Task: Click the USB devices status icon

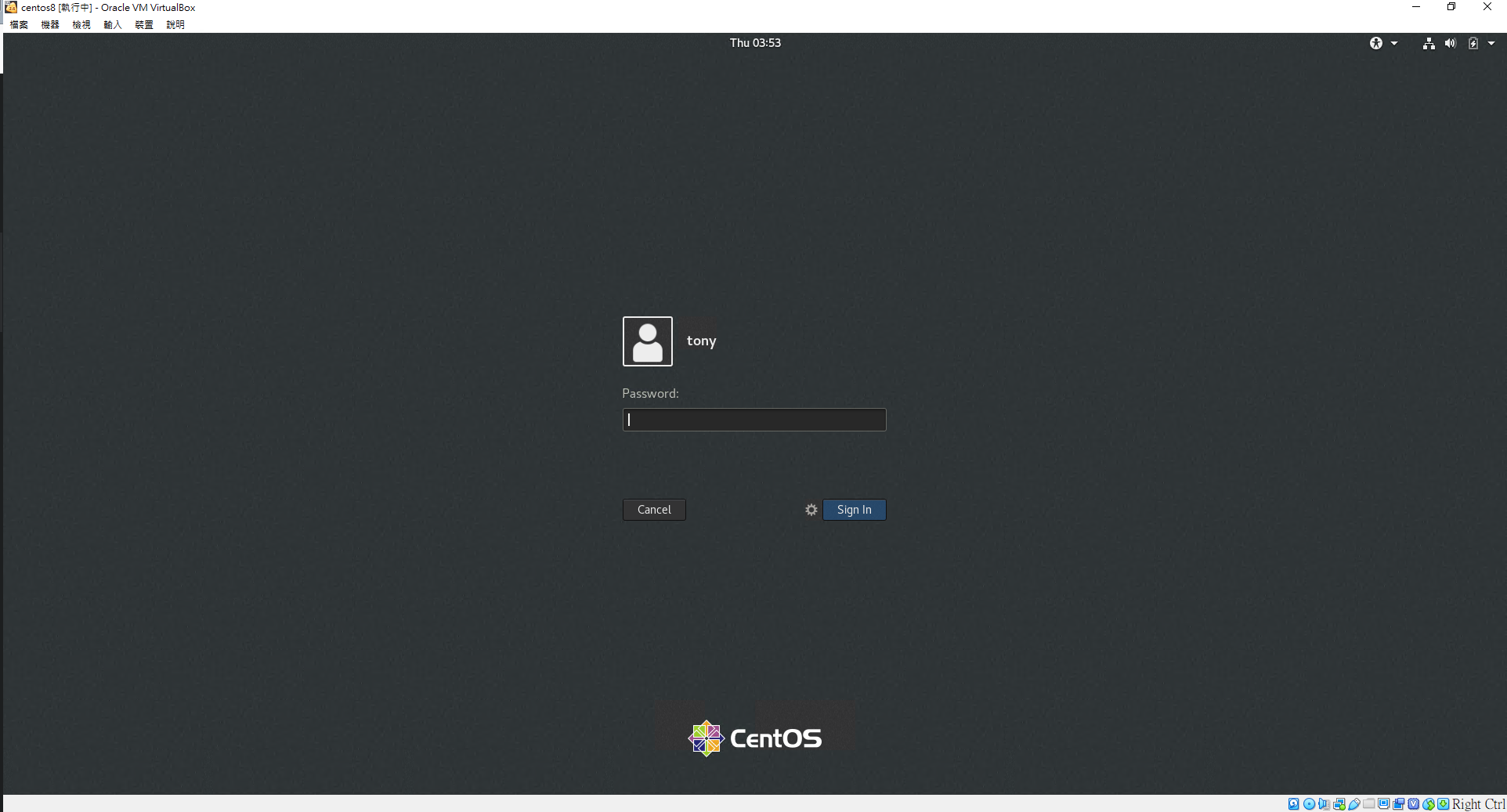Action: [1354, 804]
